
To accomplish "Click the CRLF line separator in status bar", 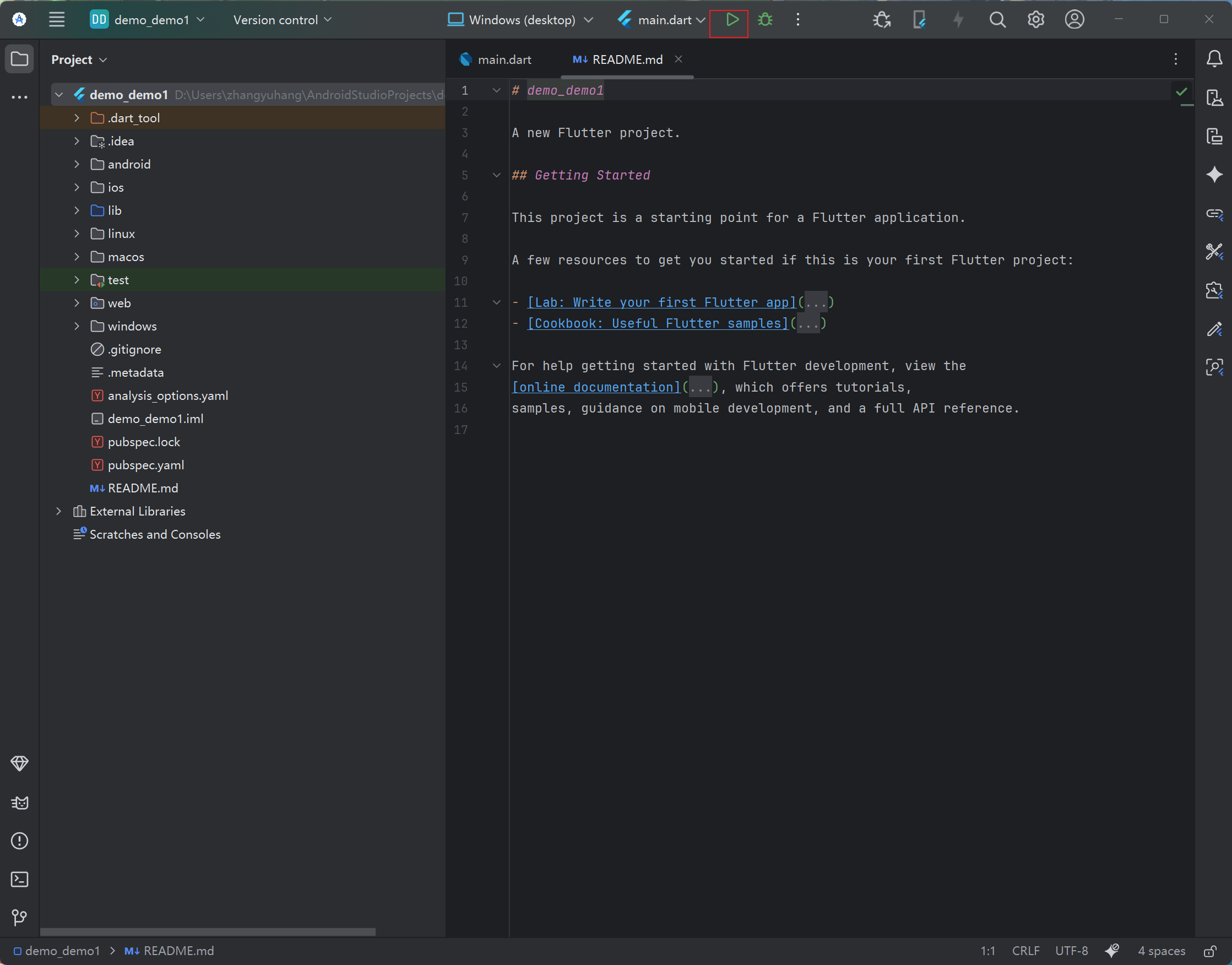I will click(1025, 951).
